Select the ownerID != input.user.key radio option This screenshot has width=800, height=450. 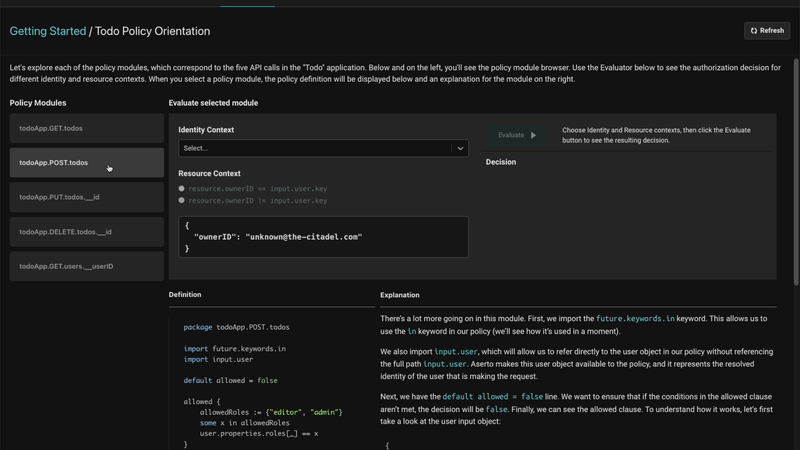pos(182,200)
